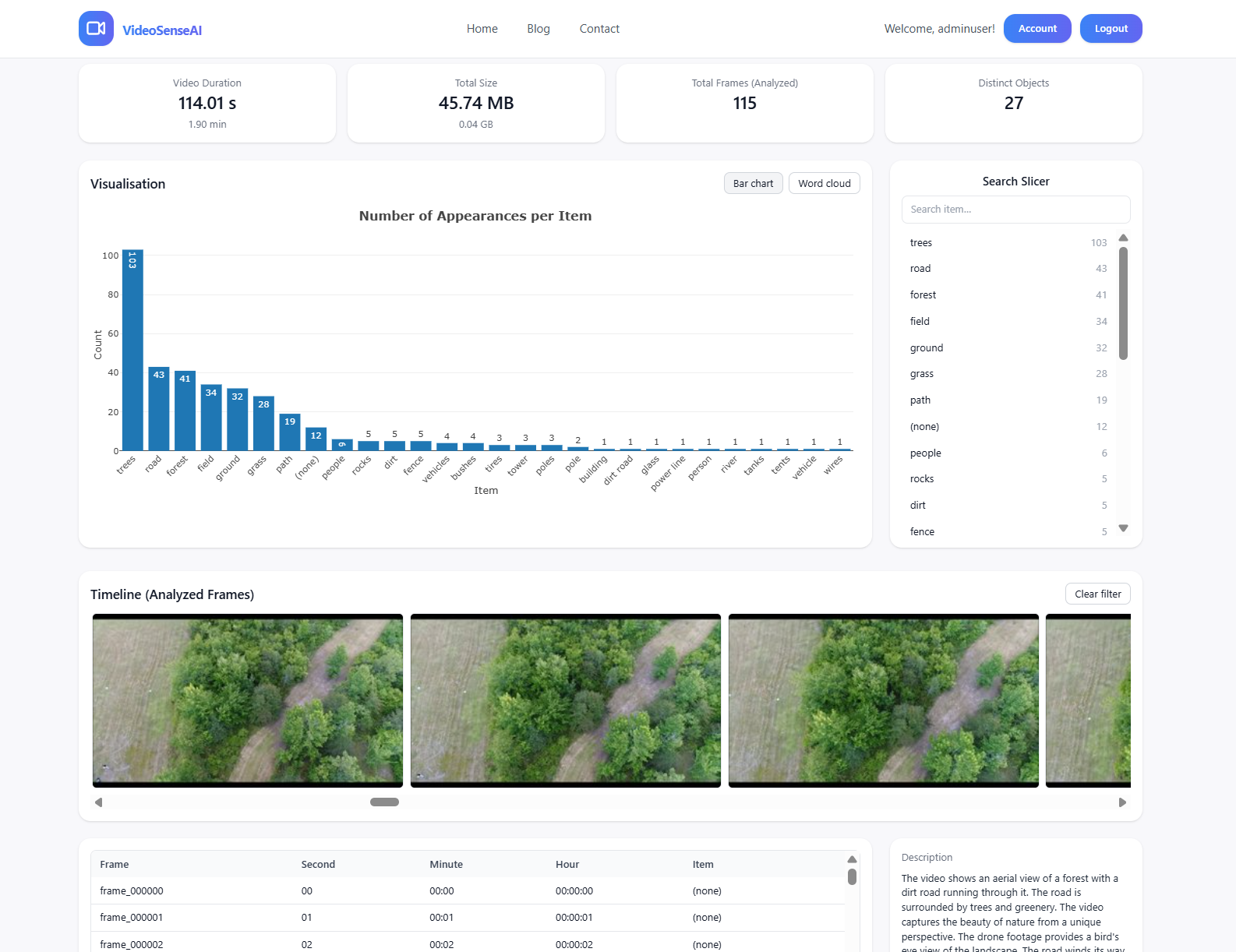
Task: Open the Contact page
Action: point(599,29)
